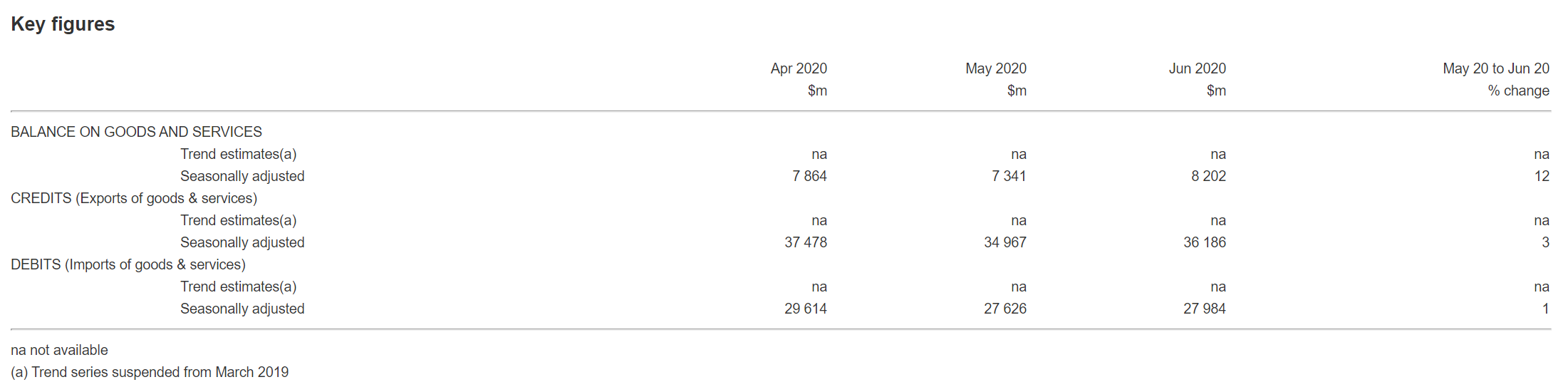Click the Jun 2020 balance value 8 202

(x=1208, y=176)
